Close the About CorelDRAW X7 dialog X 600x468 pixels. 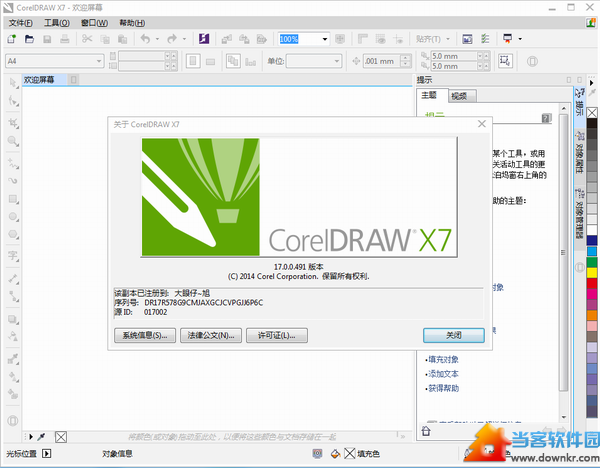482,124
